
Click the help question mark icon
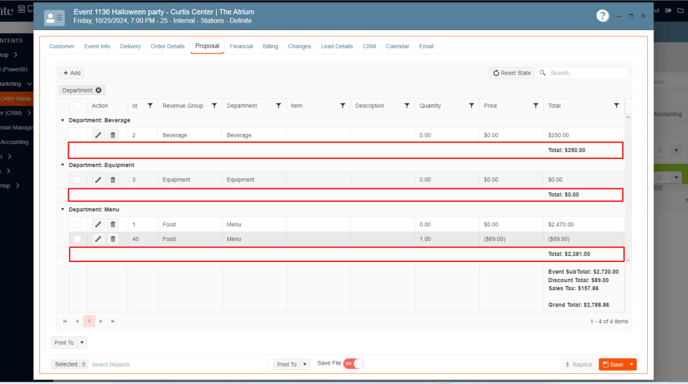click(x=602, y=16)
